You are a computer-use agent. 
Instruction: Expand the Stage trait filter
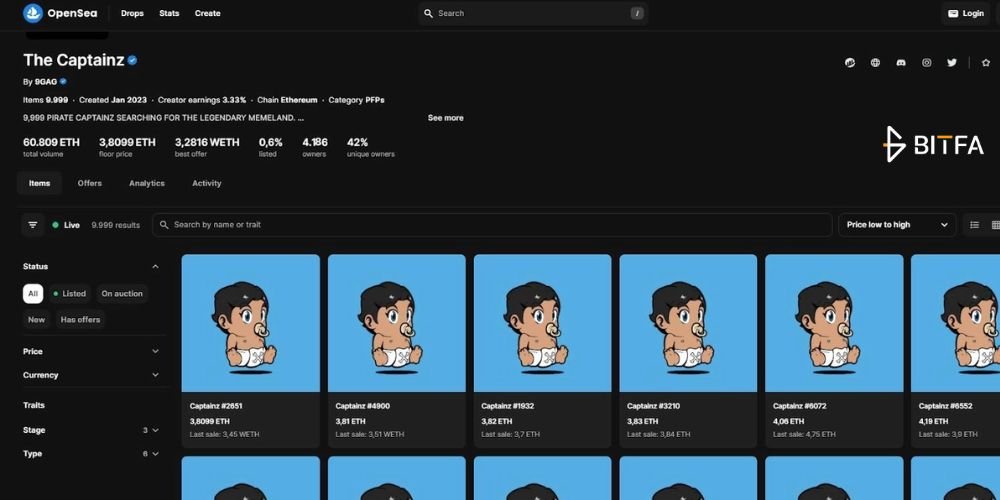pyautogui.click(x=91, y=430)
